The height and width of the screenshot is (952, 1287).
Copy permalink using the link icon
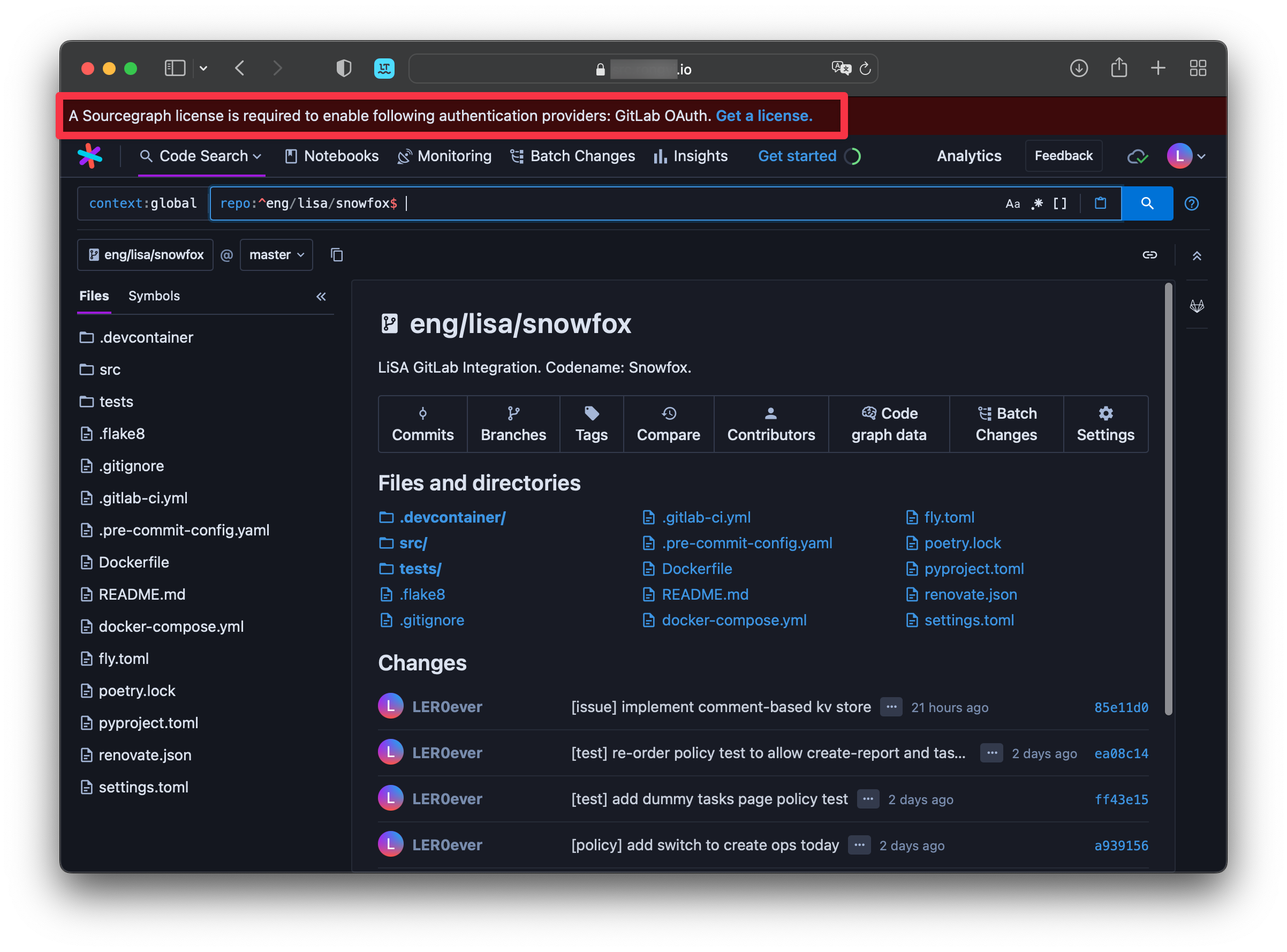(x=1149, y=255)
